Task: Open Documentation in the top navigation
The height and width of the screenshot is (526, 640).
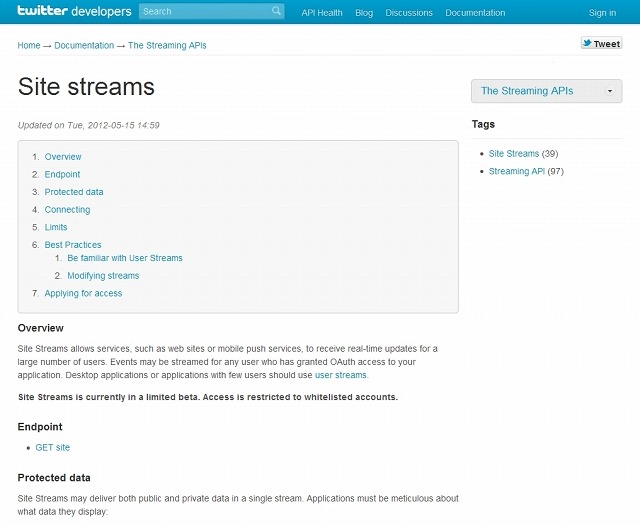Action: [475, 13]
